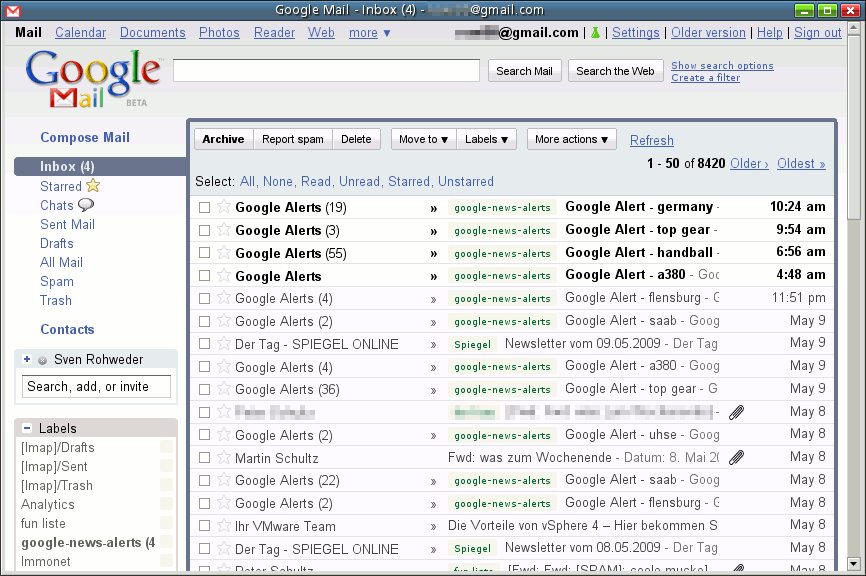Click the attachment paperclip on Martin Schultz's email
Viewport: 866px width, 576px height.
(x=736, y=458)
